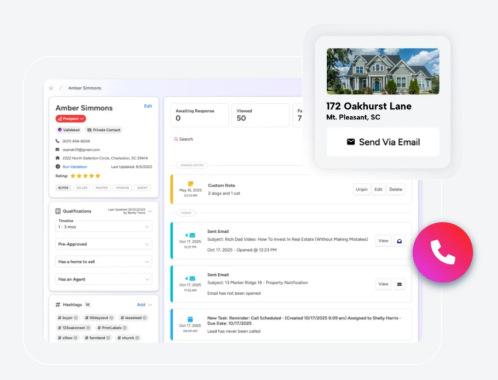The image size is (498, 380).
Task: Click the "2 dogs and 1 cat" note text
Action: coord(224,193)
